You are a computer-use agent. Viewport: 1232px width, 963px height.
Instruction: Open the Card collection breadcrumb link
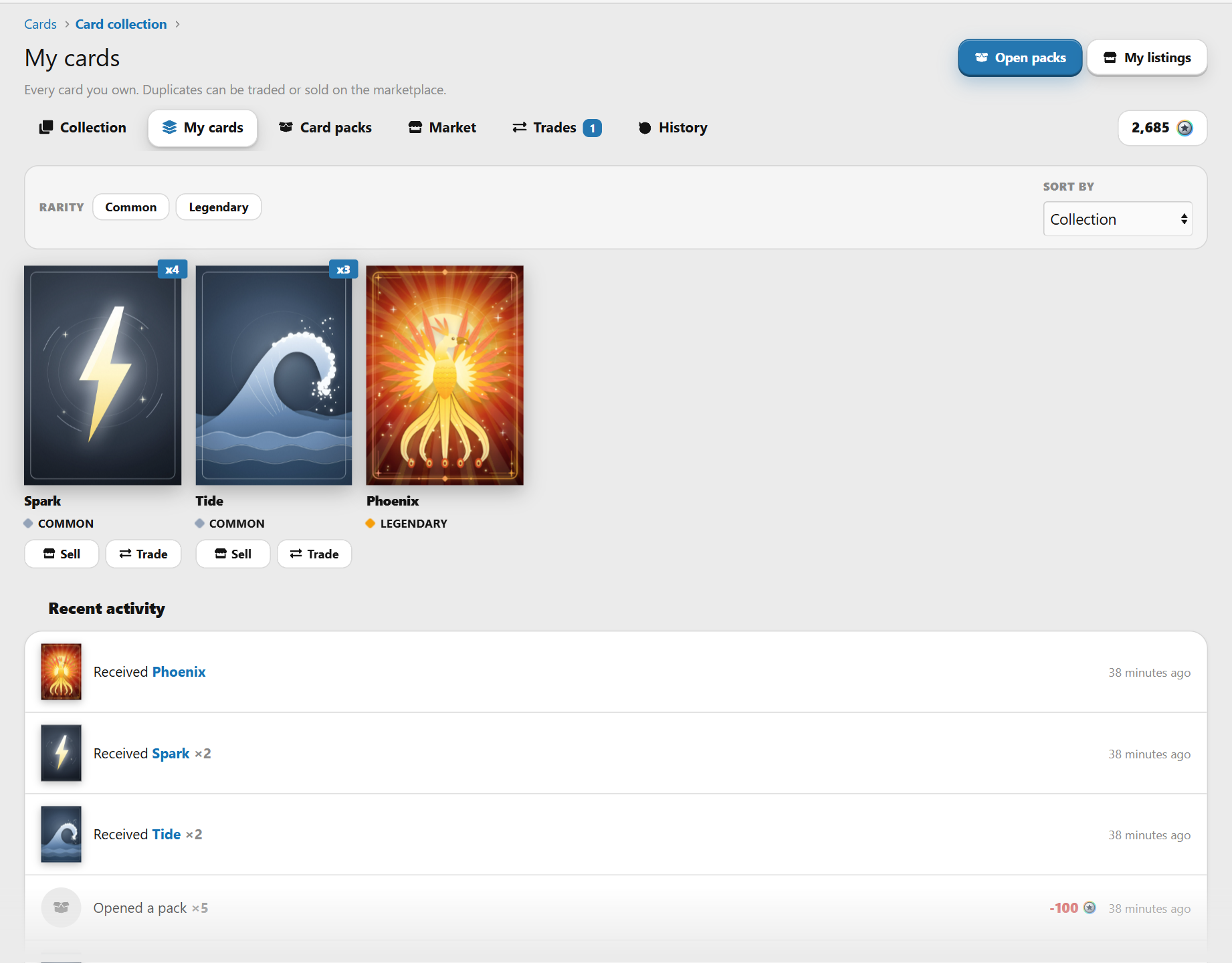121,24
